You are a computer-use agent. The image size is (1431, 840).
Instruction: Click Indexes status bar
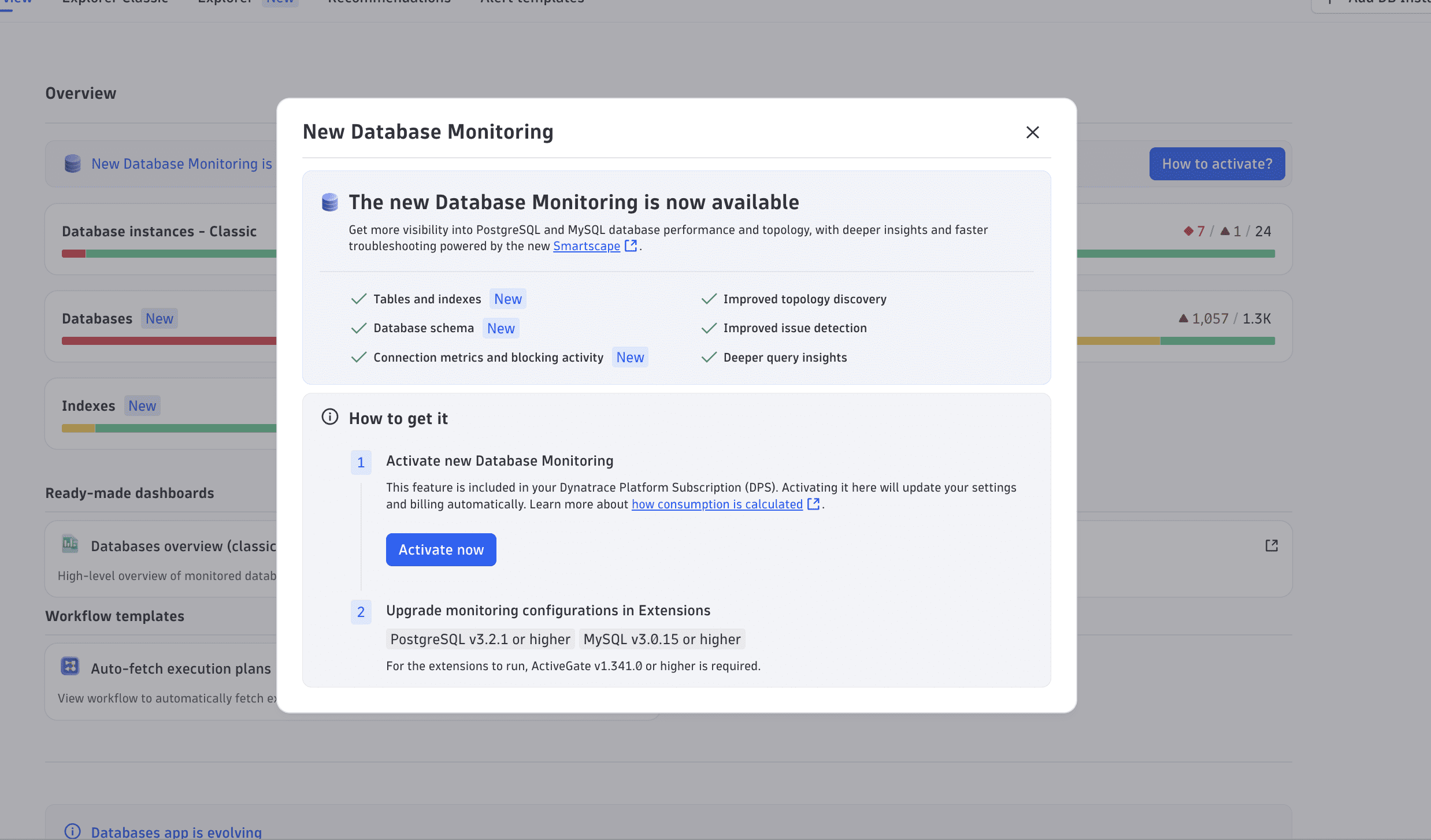coord(169,428)
